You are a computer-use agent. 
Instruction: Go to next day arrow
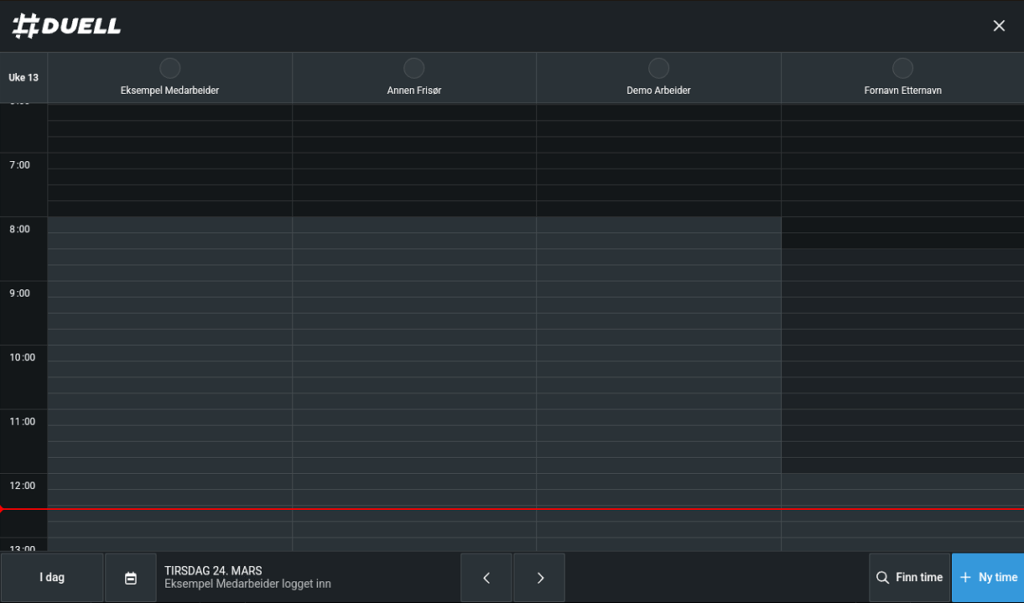pyautogui.click(x=540, y=578)
